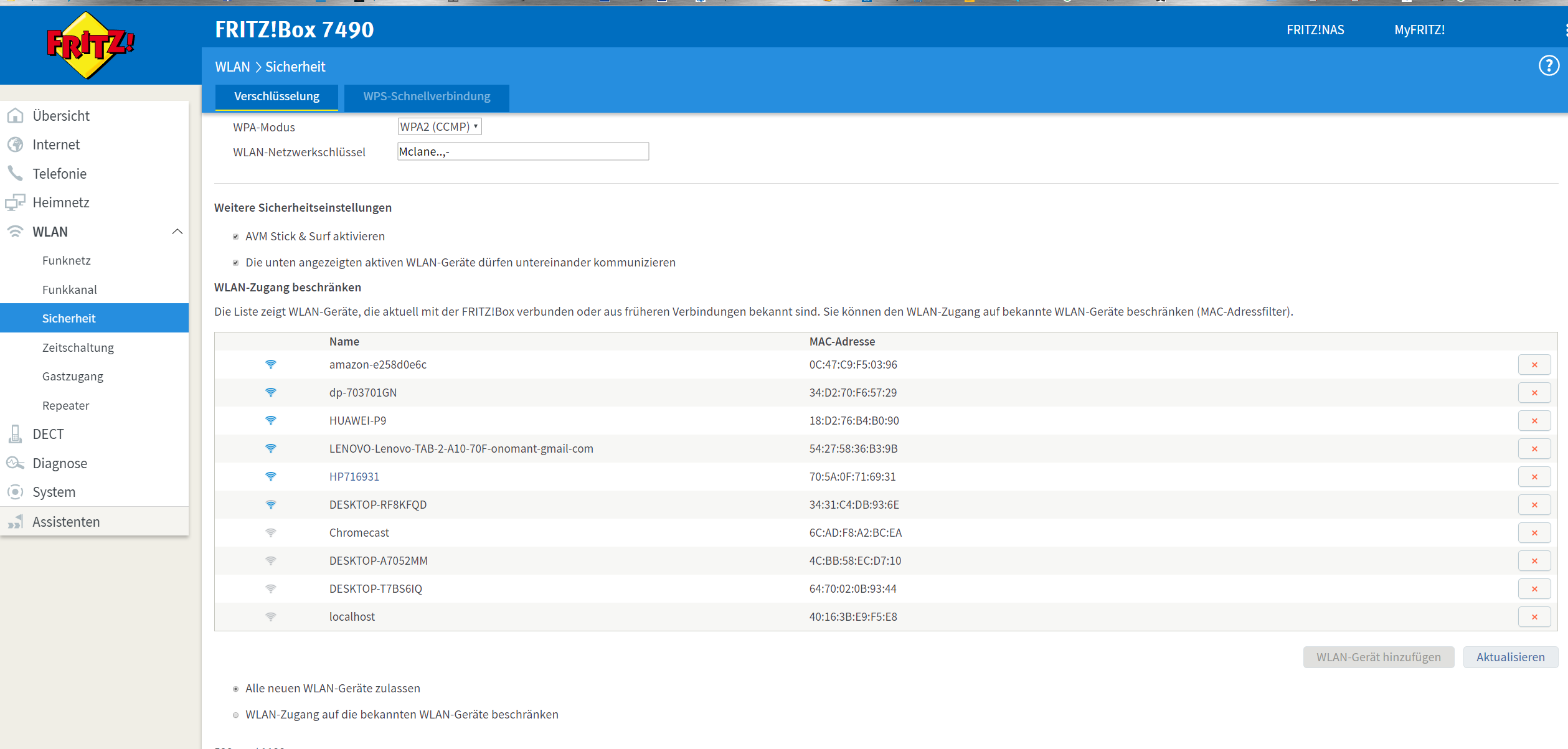Click wifi signal icon for DESKTOP-RF8KFQD
1568x749 pixels.
tap(271, 504)
